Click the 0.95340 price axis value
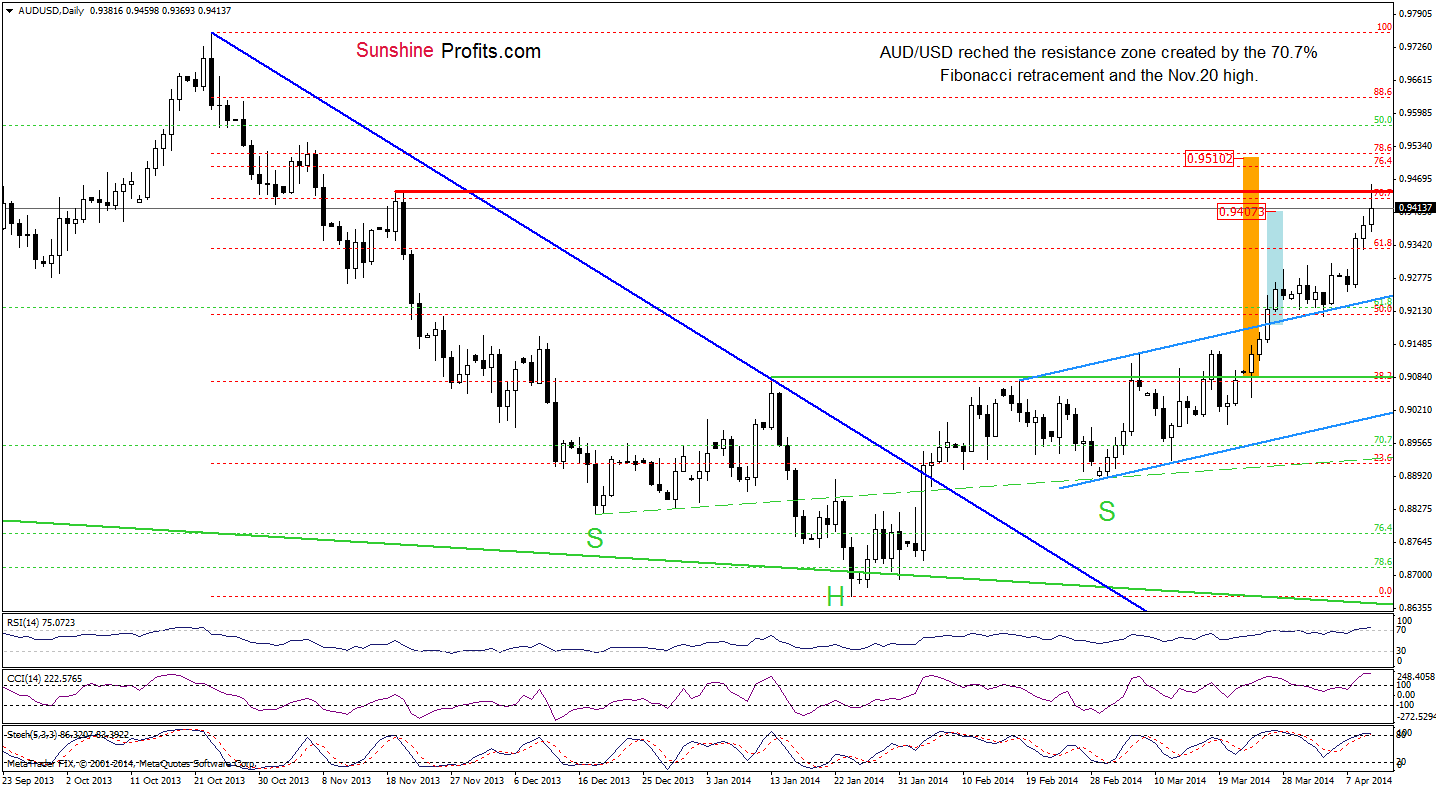Viewport: 1436px width, 789px height. click(1416, 146)
